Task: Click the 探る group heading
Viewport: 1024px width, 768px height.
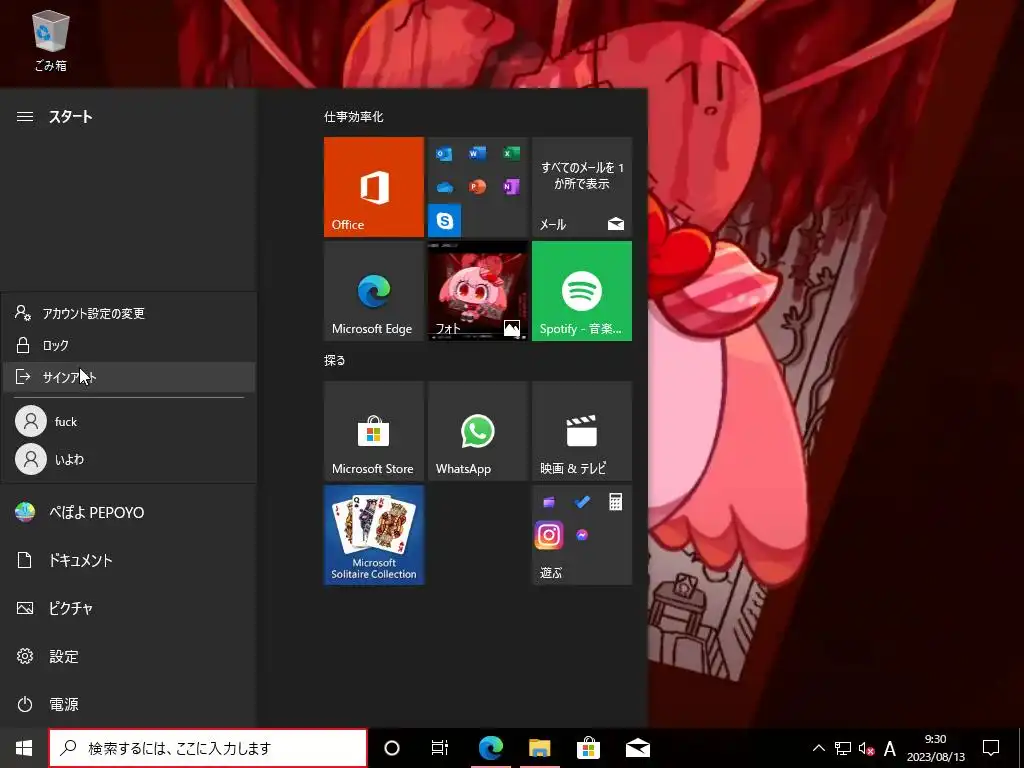Action: (x=334, y=360)
